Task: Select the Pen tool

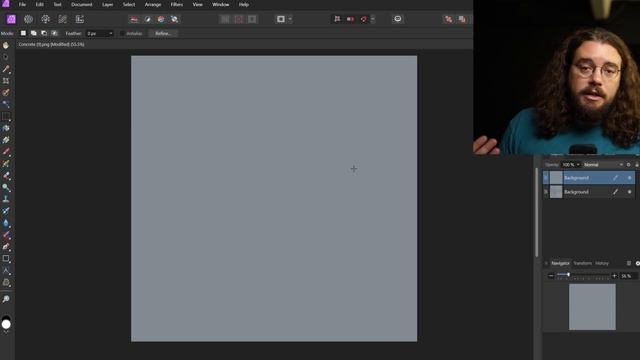Action: 6,247
